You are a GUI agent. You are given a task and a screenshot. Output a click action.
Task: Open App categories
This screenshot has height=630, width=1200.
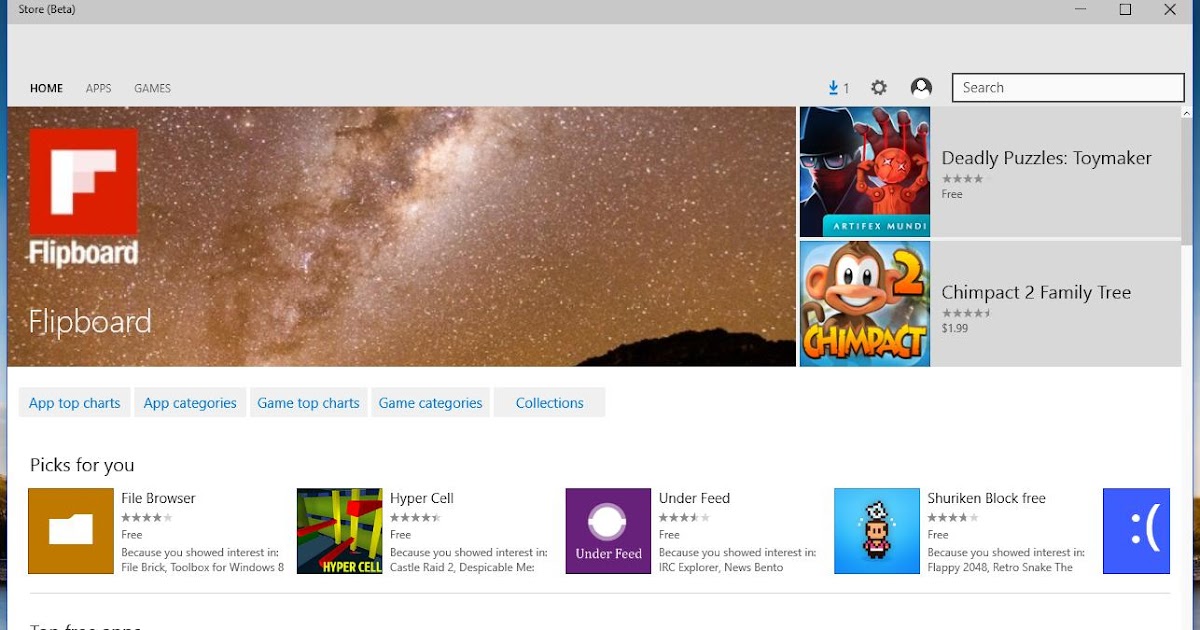tap(190, 403)
